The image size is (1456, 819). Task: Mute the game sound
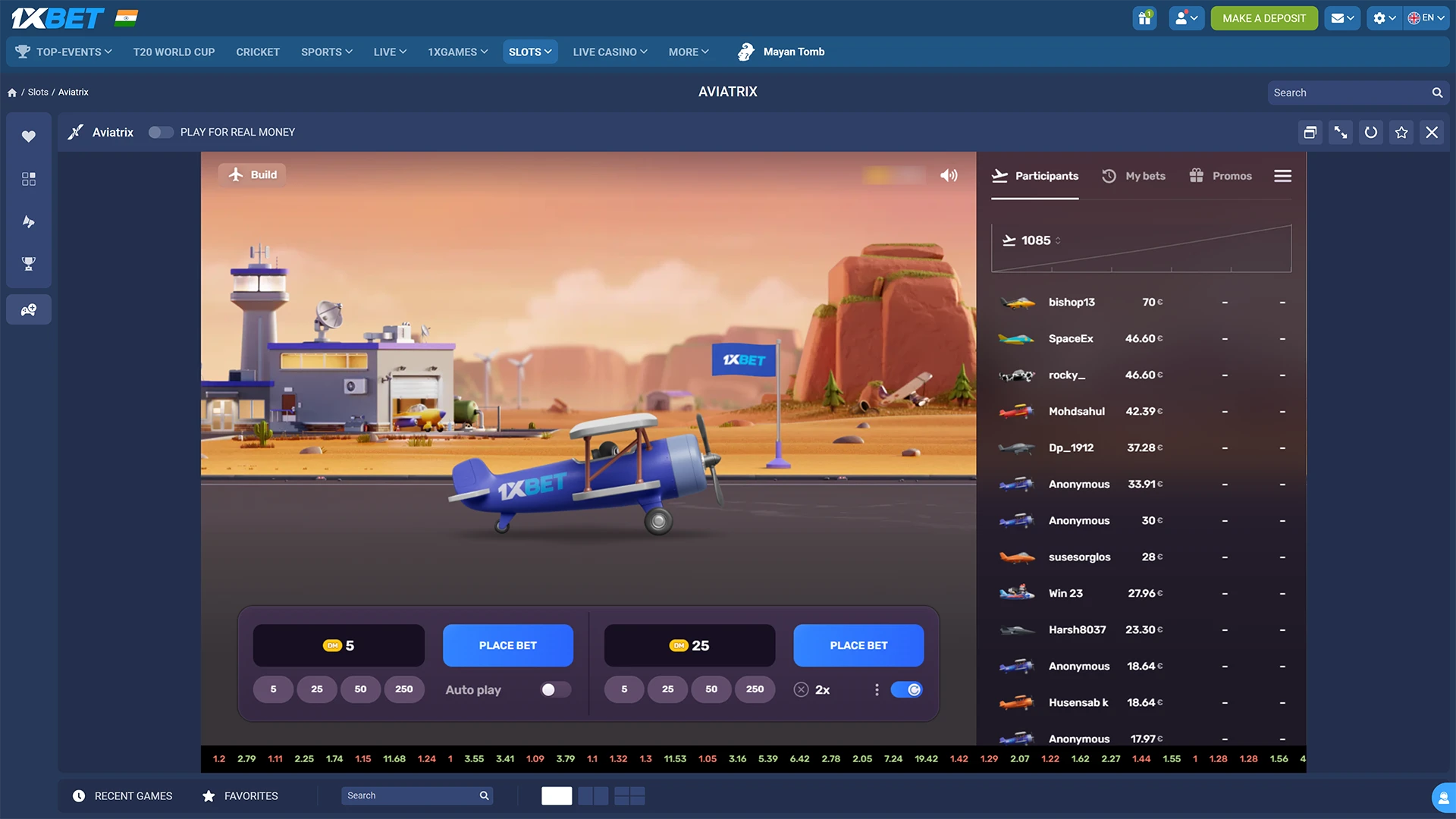(948, 174)
